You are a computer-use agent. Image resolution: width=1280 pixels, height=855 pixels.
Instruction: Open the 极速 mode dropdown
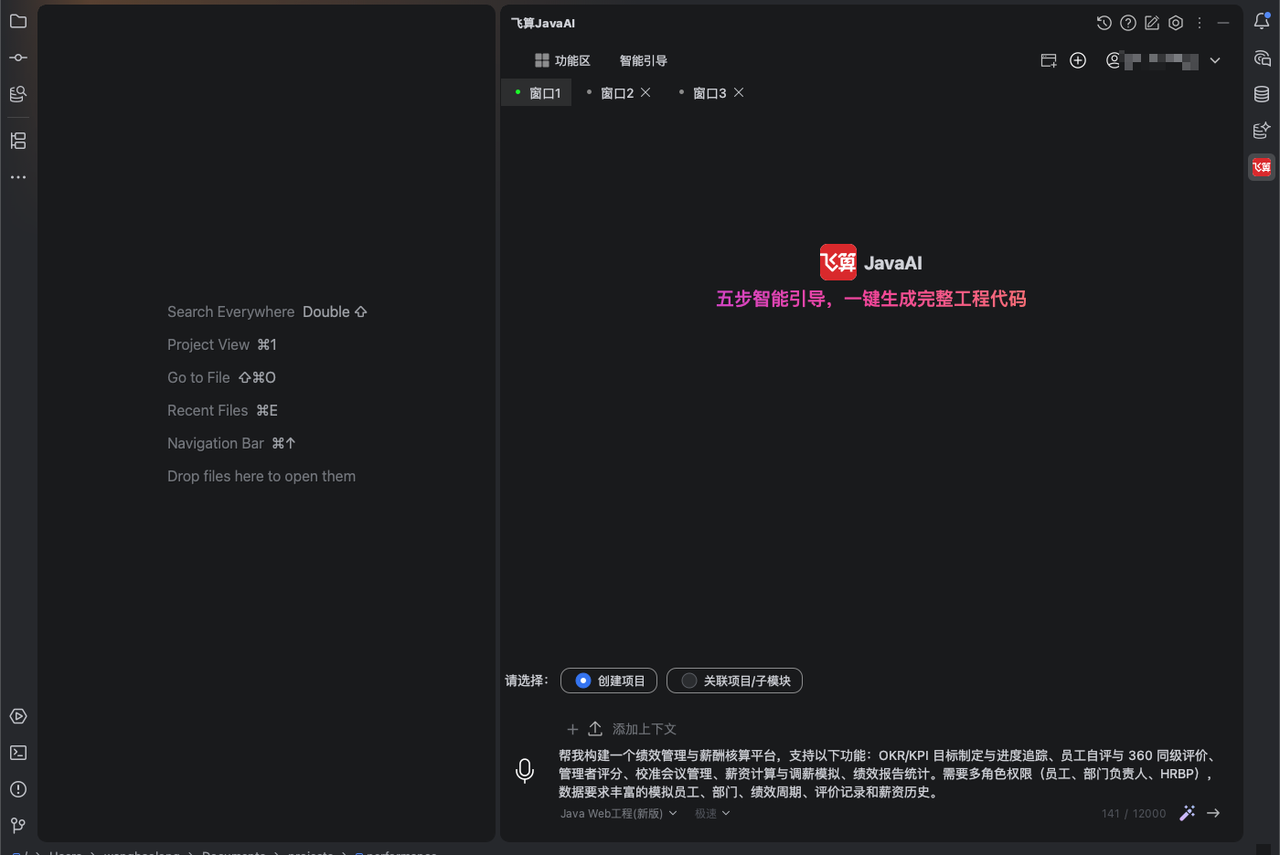pos(712,814)
